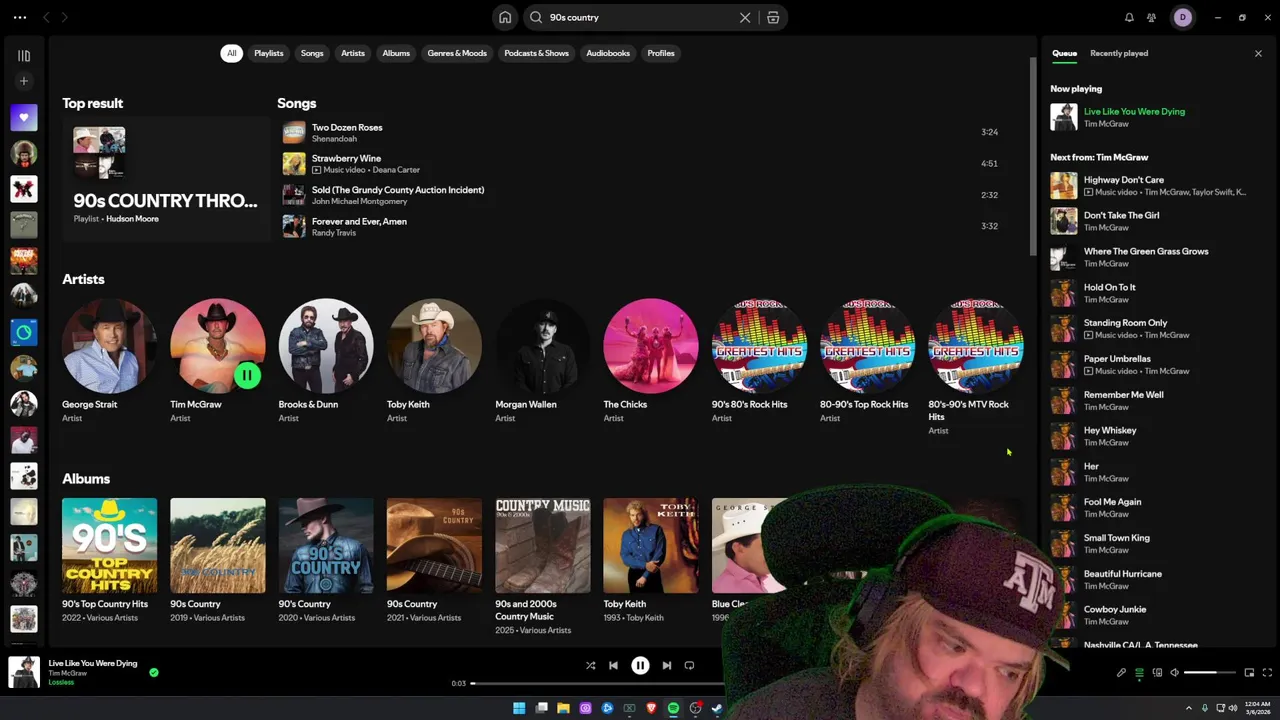Image resolution: width=1280 pixels, height=720 pixels.
Task: Open the miniplayer icon
Action: (x=1249, y=673)
